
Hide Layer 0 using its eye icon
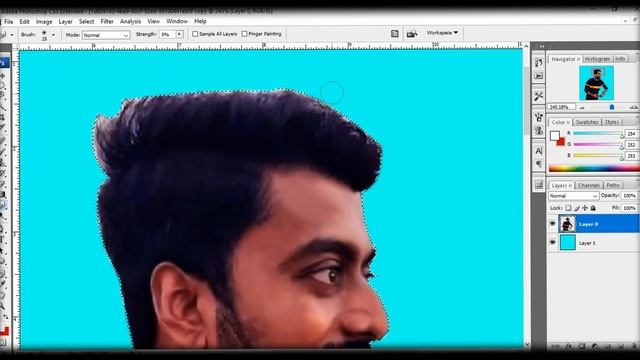[x=553, y=224]
